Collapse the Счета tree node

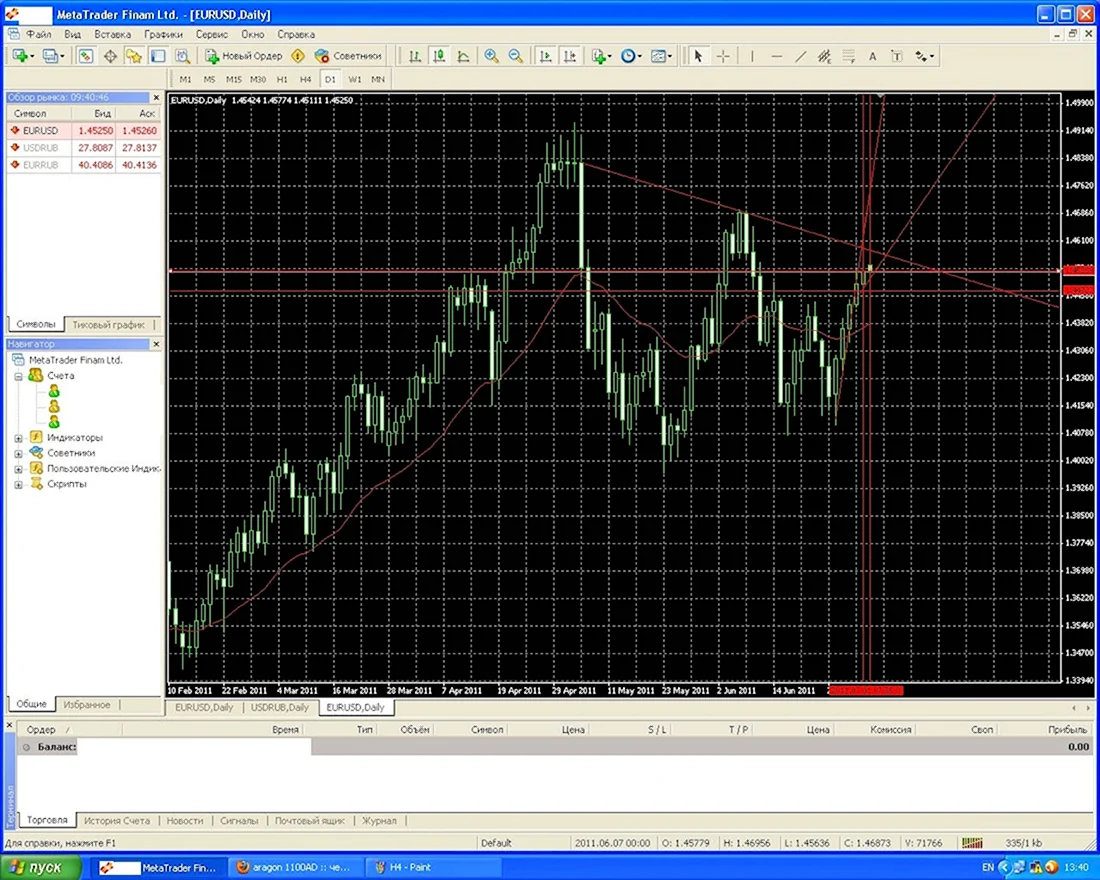coord(18,377)
